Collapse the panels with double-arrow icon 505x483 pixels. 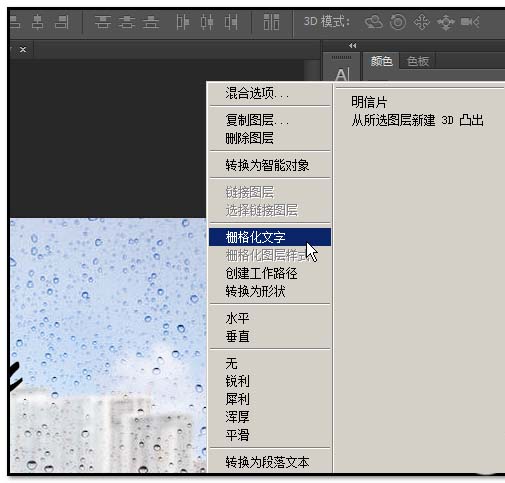click(353, 46)
